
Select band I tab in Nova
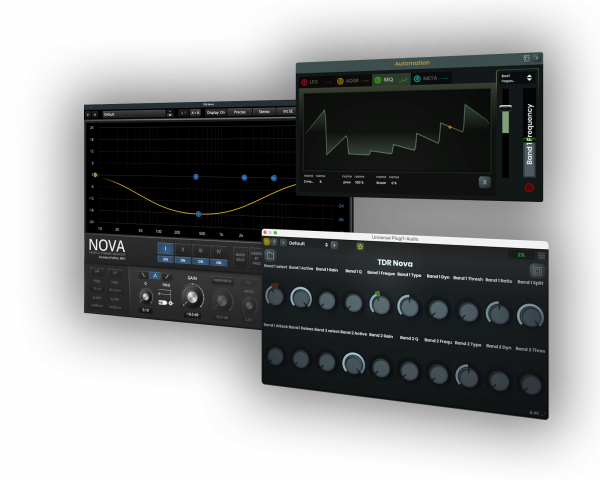(166, 249)
